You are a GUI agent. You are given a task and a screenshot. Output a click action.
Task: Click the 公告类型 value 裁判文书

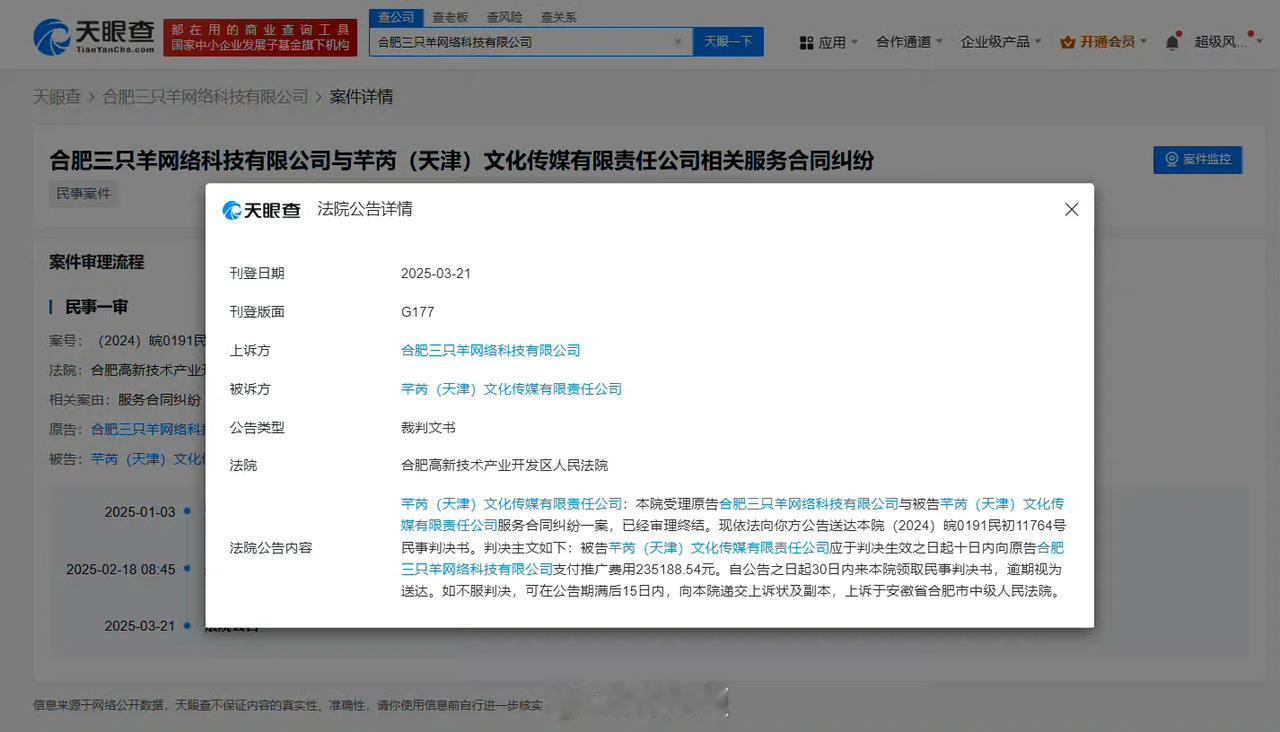click(428, 427)
